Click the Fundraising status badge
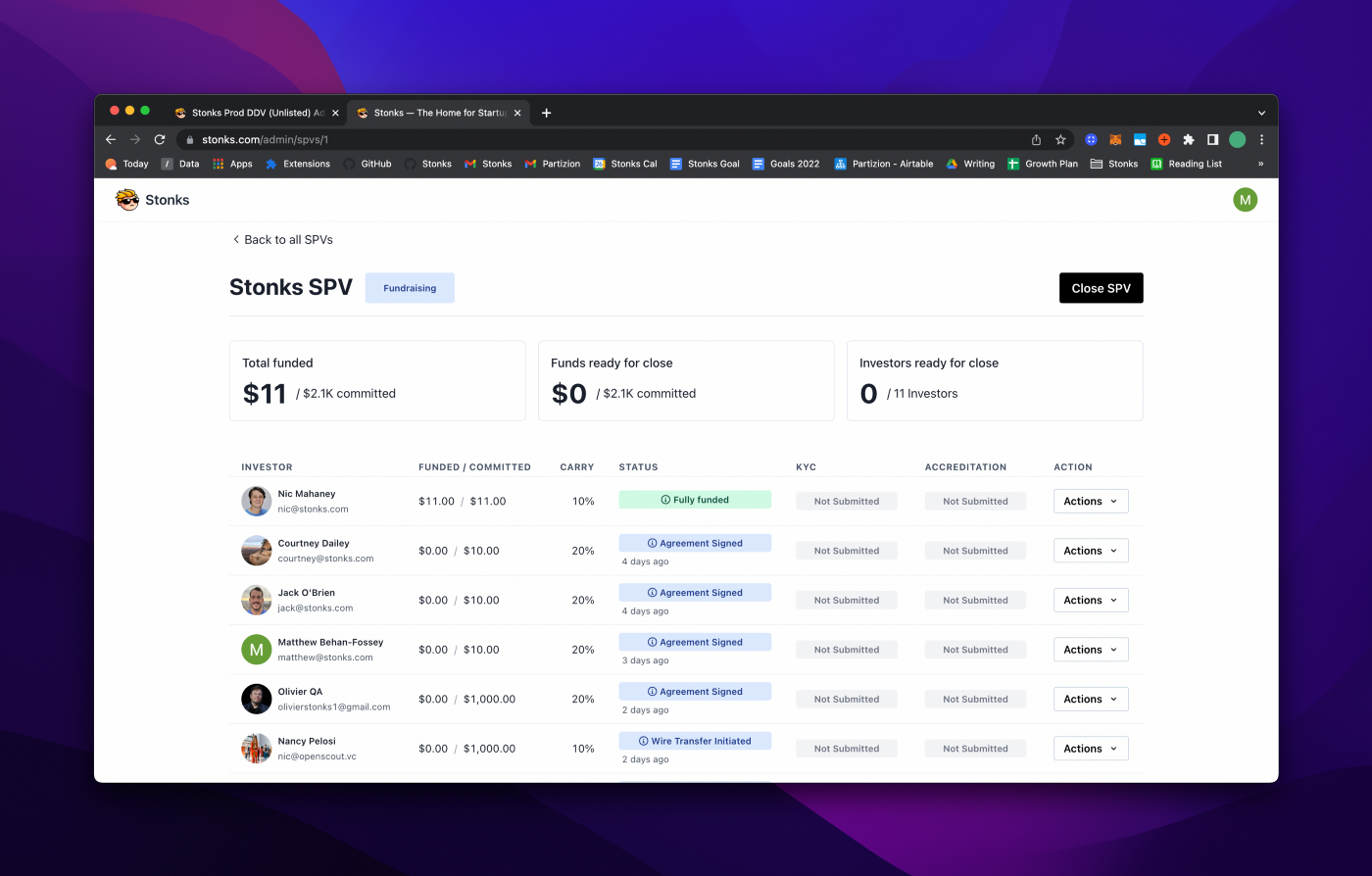This screenshot has width=1372, height=876. click(x=410, y=288)
